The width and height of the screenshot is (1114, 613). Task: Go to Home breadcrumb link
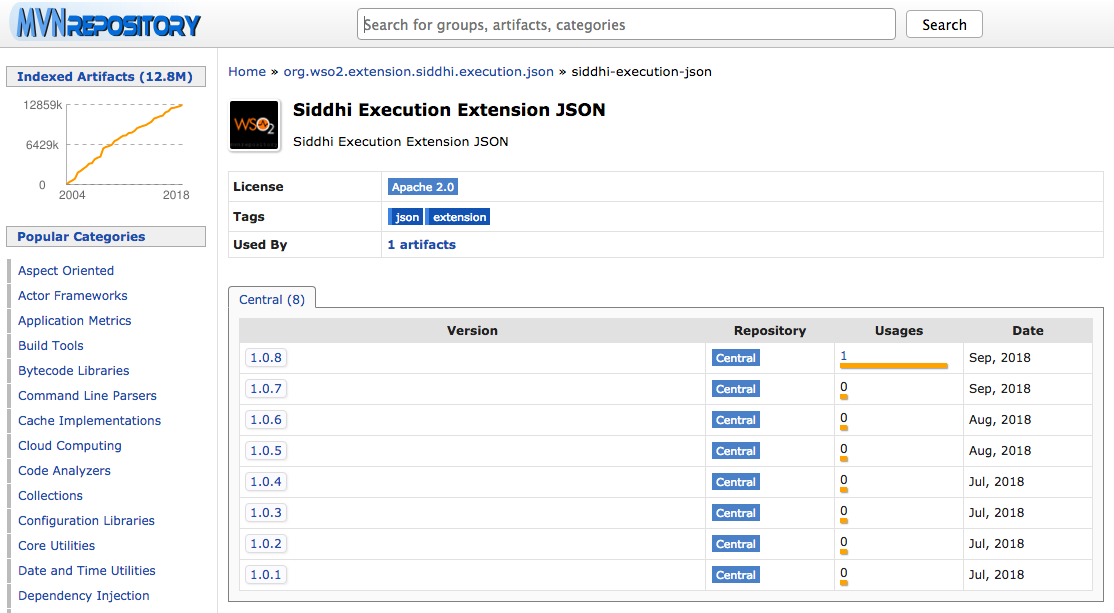247,72
